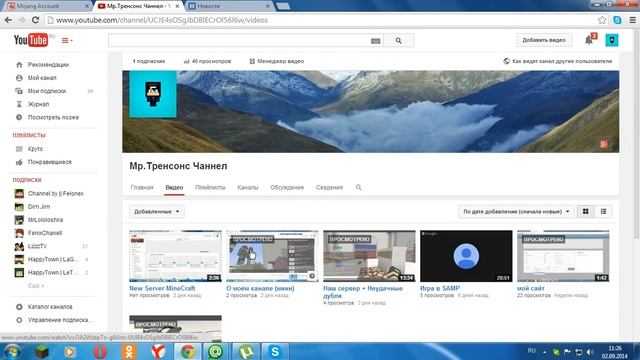Switch to grid view
Viewport: 640px width, 360px height.
click(x=585, y=211)
